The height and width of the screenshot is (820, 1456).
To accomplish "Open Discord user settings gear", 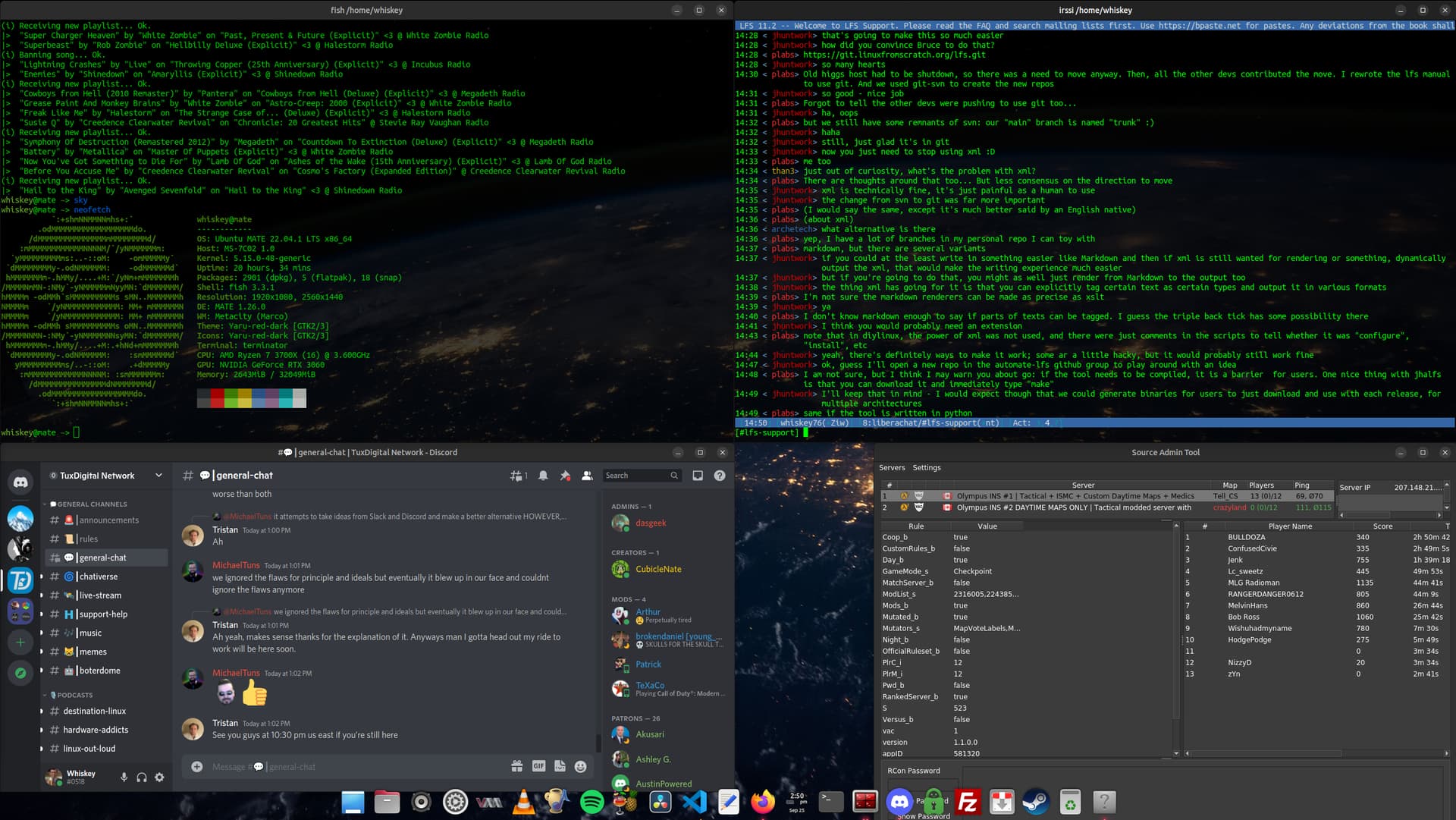I will click(159, 778).
